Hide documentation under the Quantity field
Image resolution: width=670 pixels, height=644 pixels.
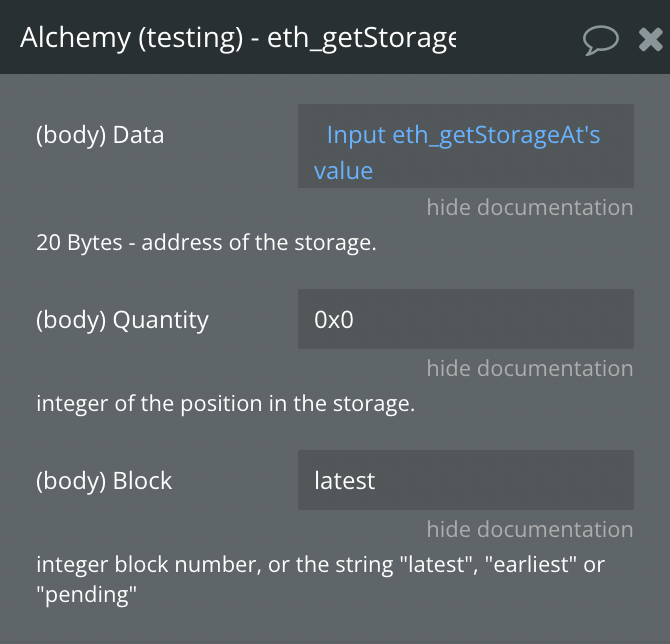coord(530,368)
